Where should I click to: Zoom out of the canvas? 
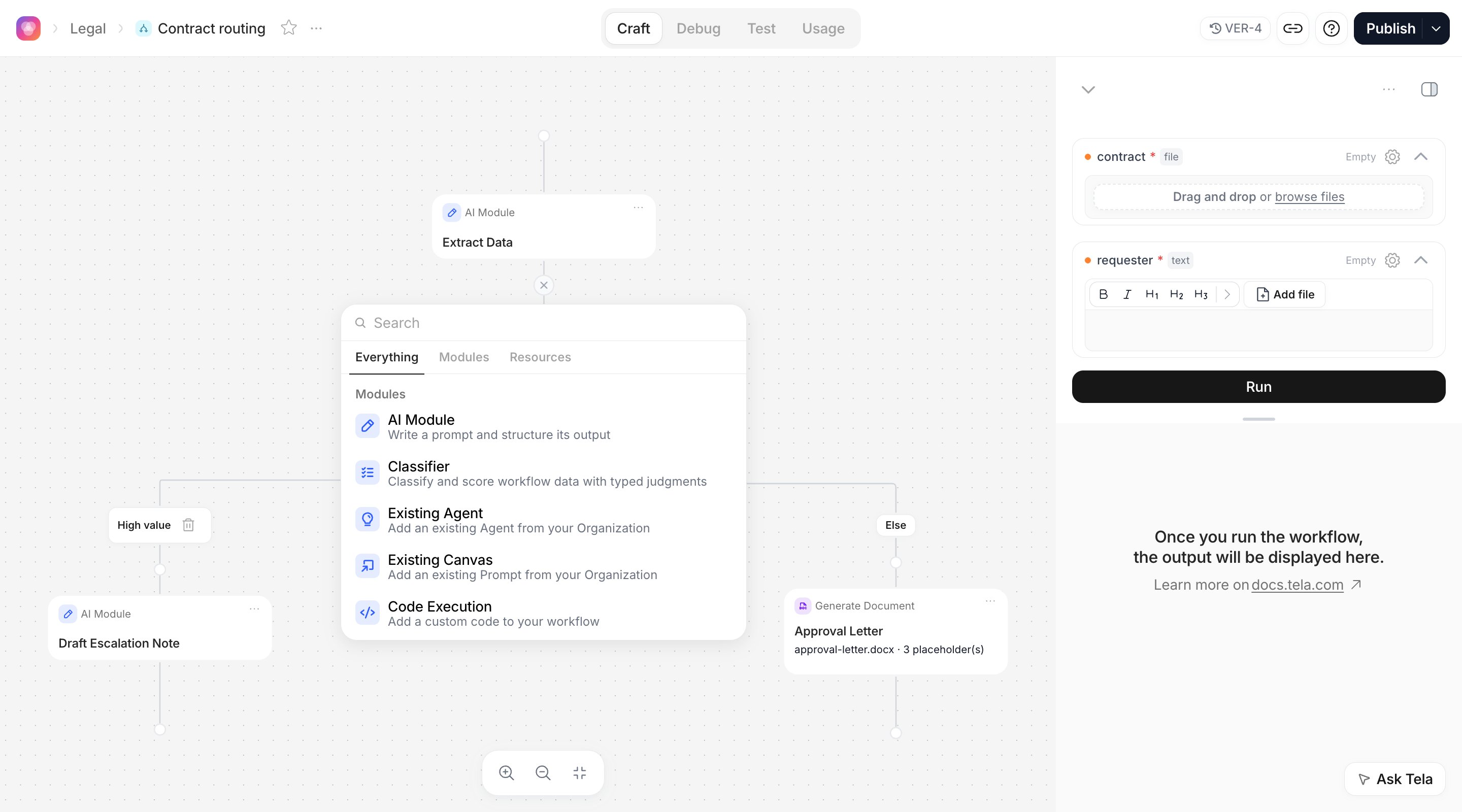543,772
